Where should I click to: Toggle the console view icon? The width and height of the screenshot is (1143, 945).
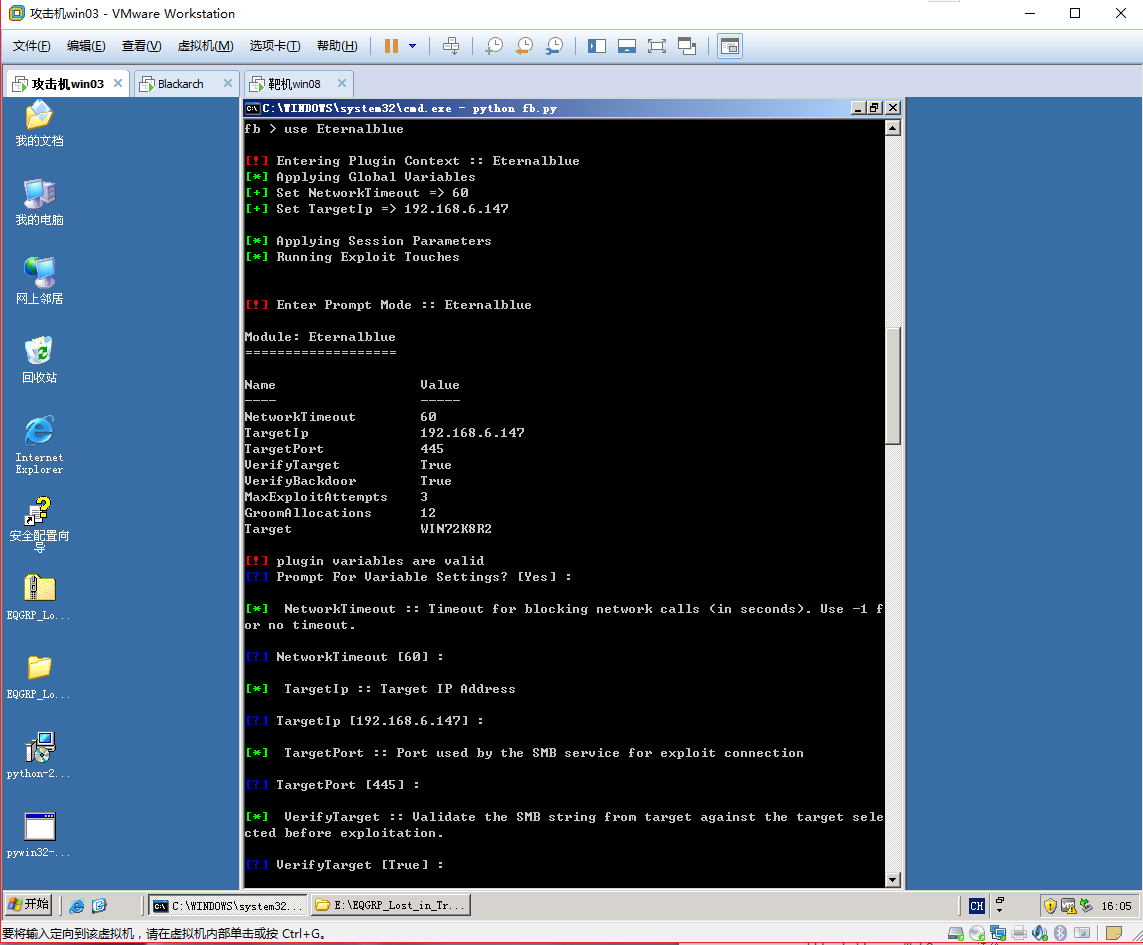point(730,46)
